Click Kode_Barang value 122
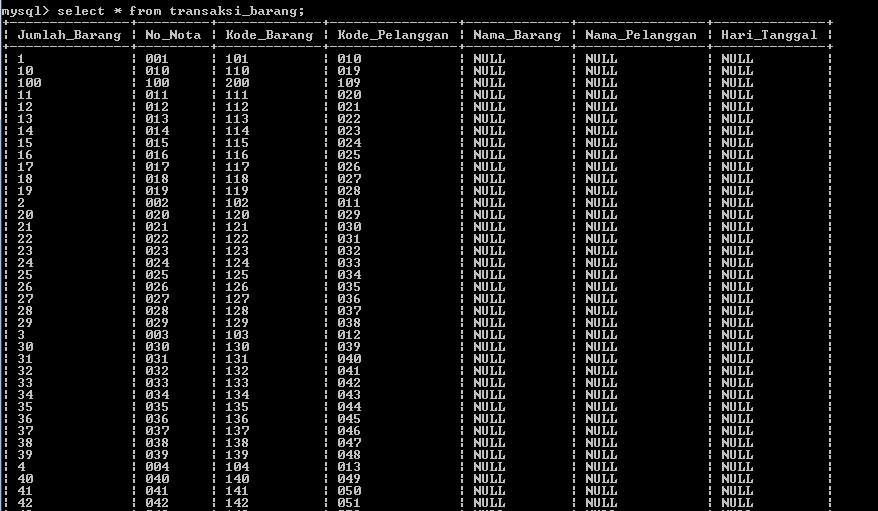Screen dimensions: 878x511 click(x=237, y=239)
